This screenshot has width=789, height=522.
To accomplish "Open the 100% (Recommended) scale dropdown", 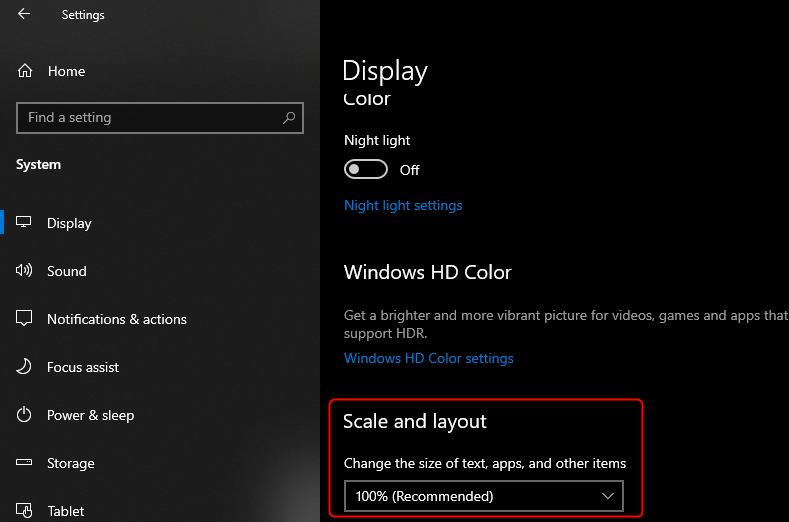I will 484,496.
